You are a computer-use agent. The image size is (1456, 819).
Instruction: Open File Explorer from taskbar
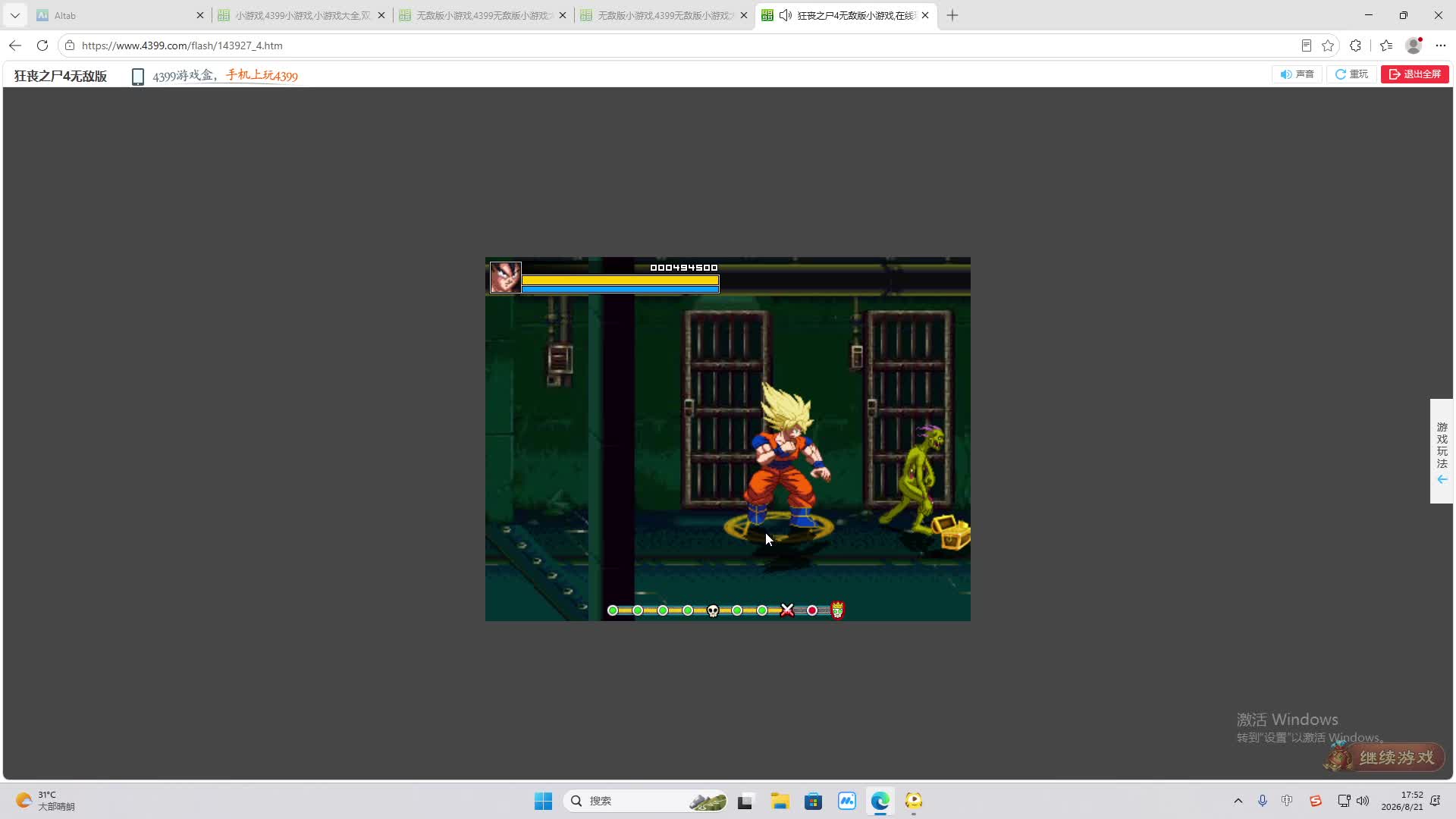tap(780, 801)
